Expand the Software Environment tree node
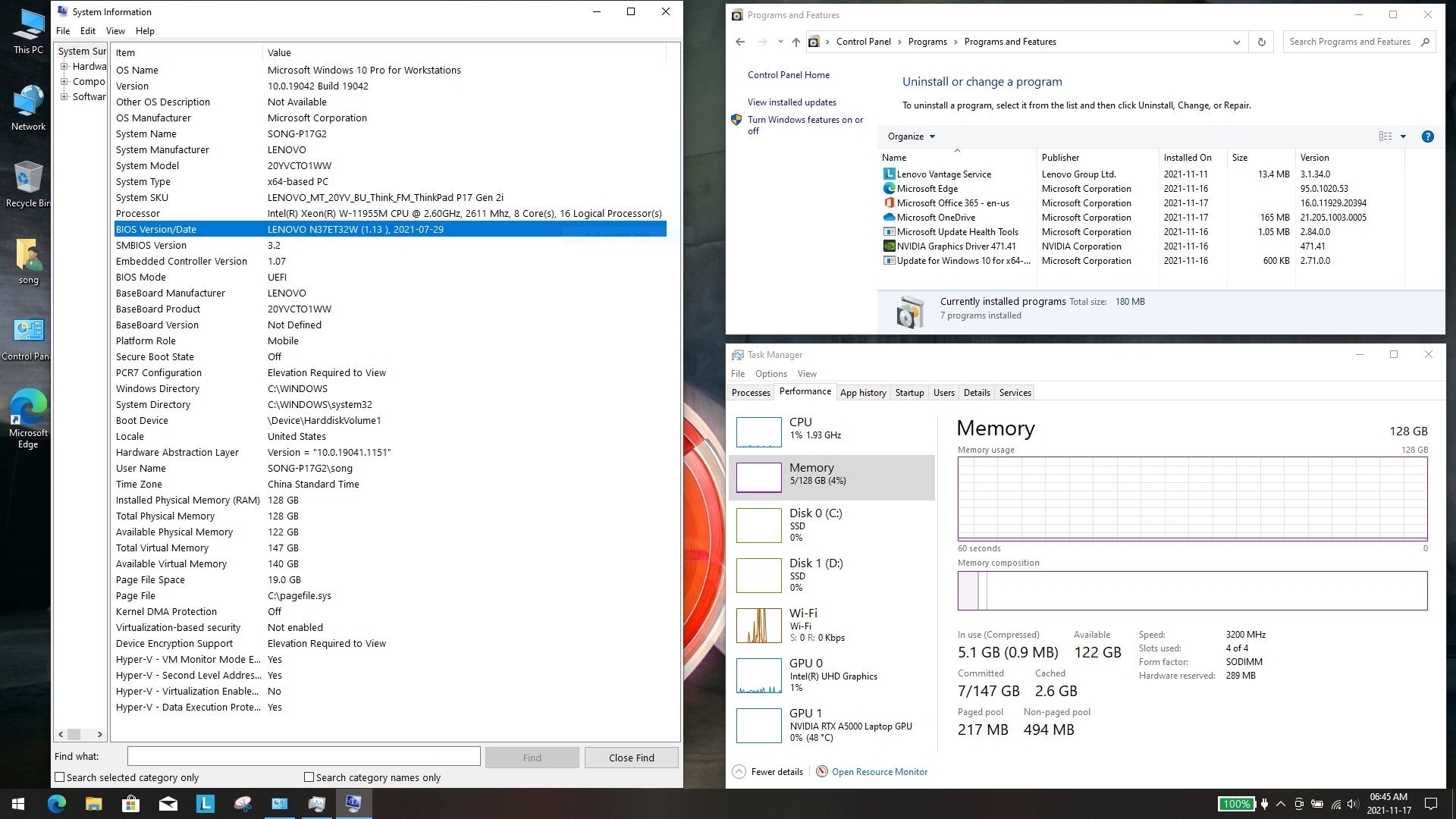Image resolution: width=1456 pixels, height=819 pixels. [x=64, y=97]
